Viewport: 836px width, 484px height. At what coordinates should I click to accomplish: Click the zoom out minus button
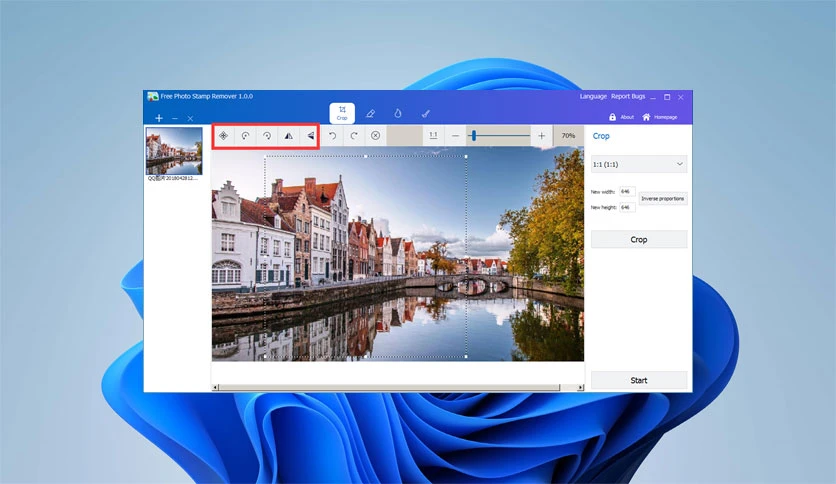[x=455, y=136]
